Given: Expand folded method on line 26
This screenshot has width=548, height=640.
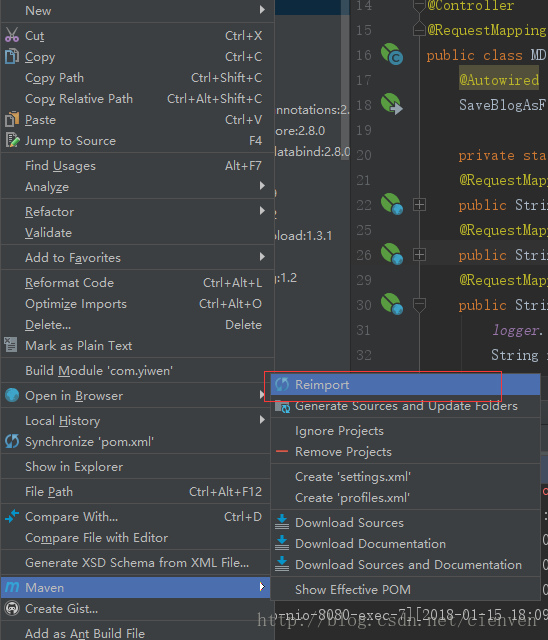Looking at the screenshot, I should pos(419,255).
